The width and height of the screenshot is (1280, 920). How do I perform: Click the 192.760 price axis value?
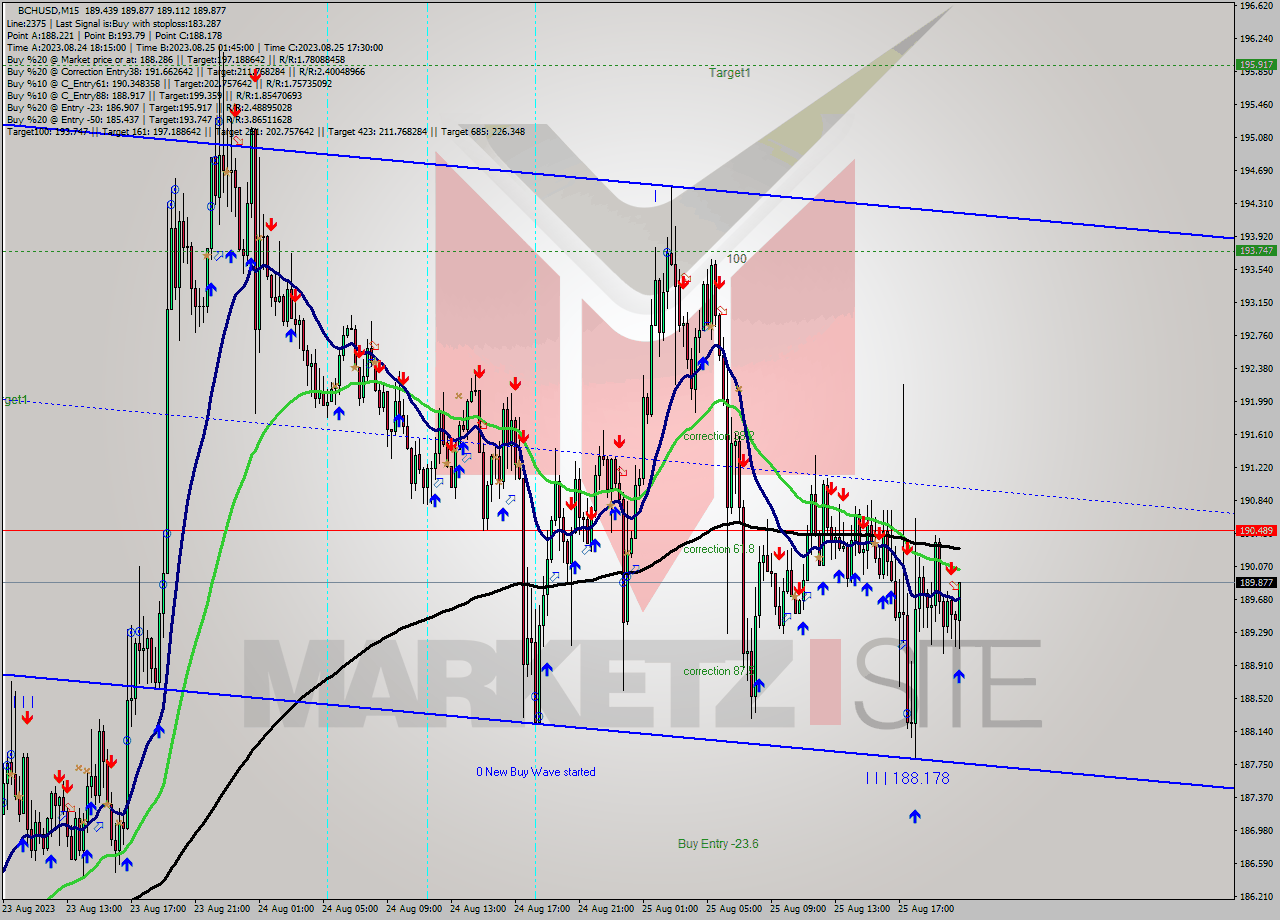pos(1257,336)
